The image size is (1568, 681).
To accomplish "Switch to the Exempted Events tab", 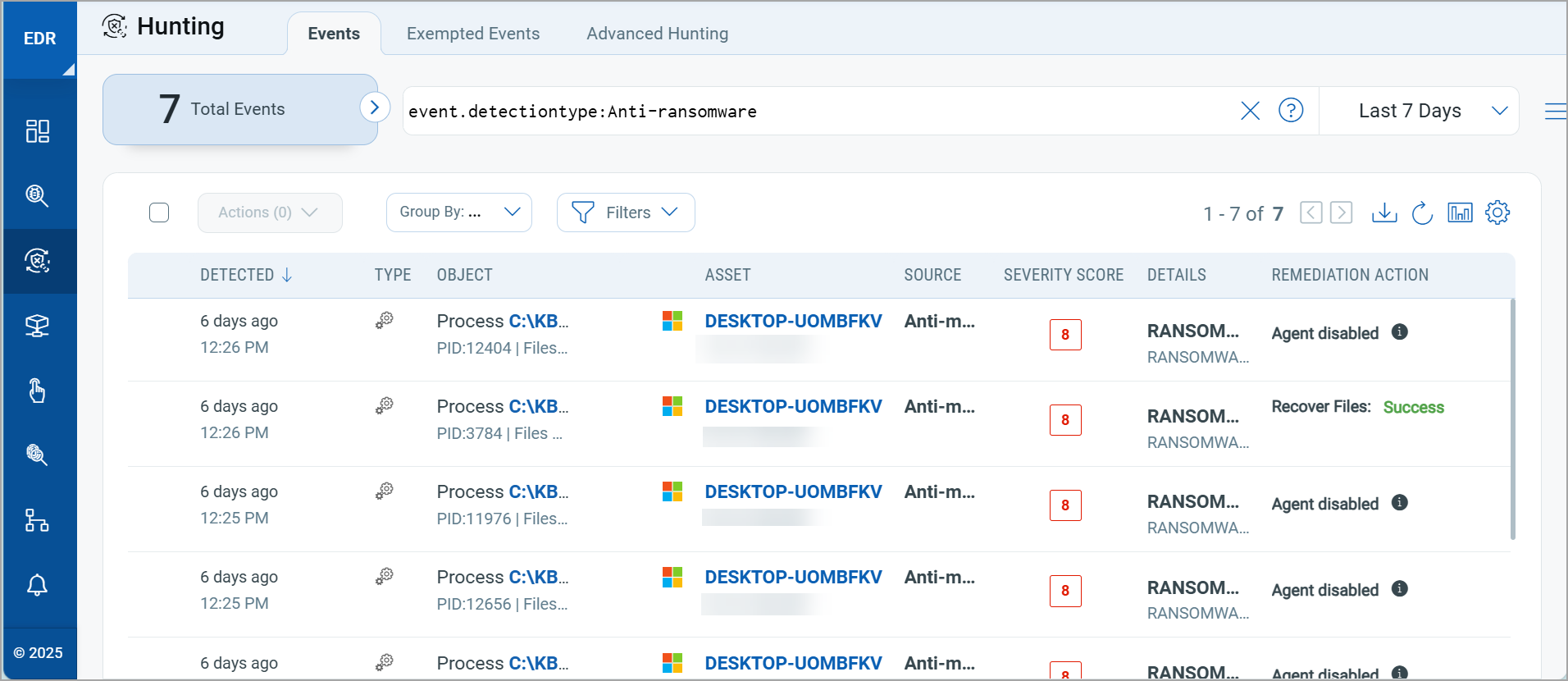I will (473, 34).
